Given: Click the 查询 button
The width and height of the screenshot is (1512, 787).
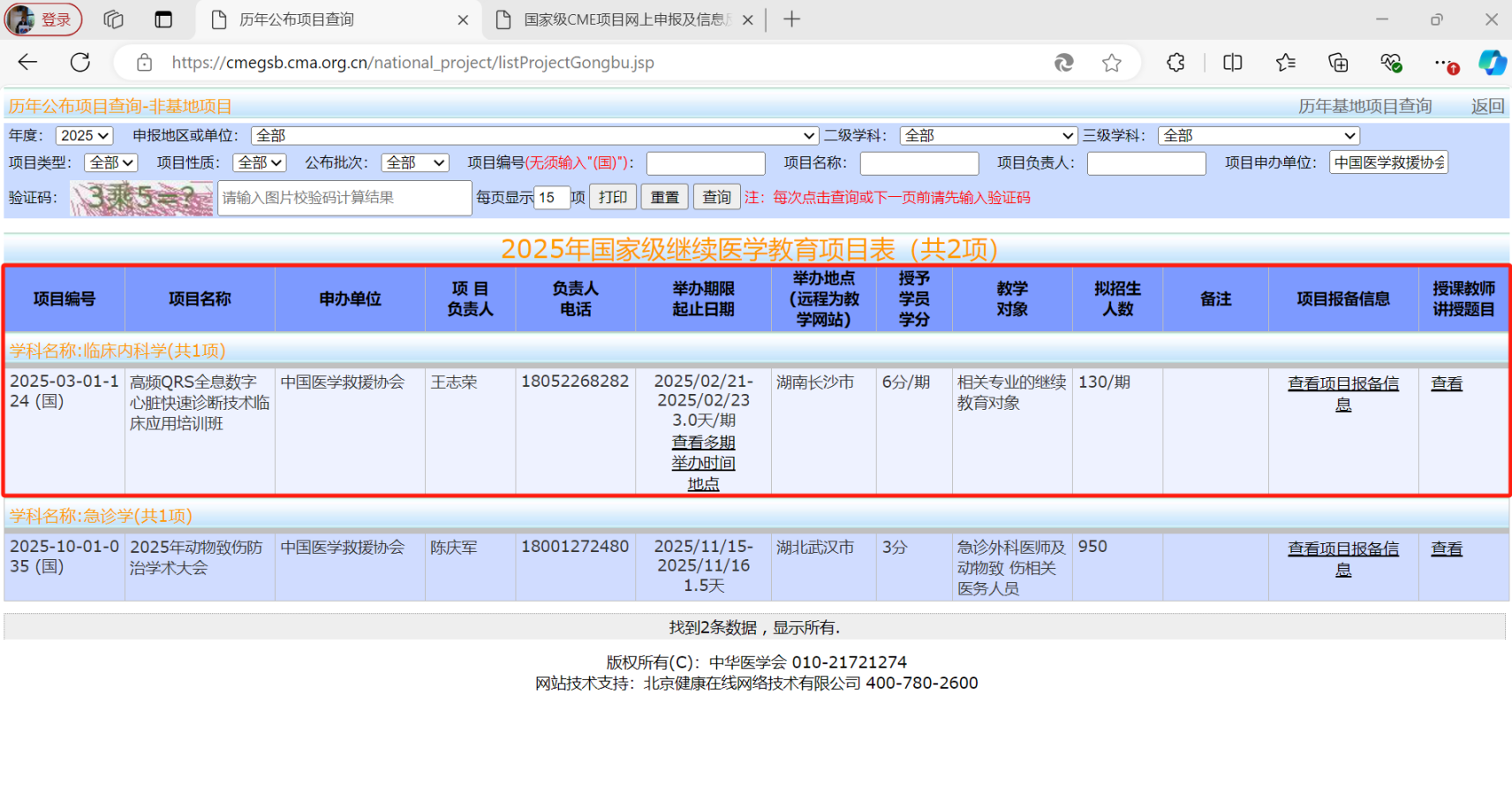Looking at the screenshot, I should [x=717, y=197].
